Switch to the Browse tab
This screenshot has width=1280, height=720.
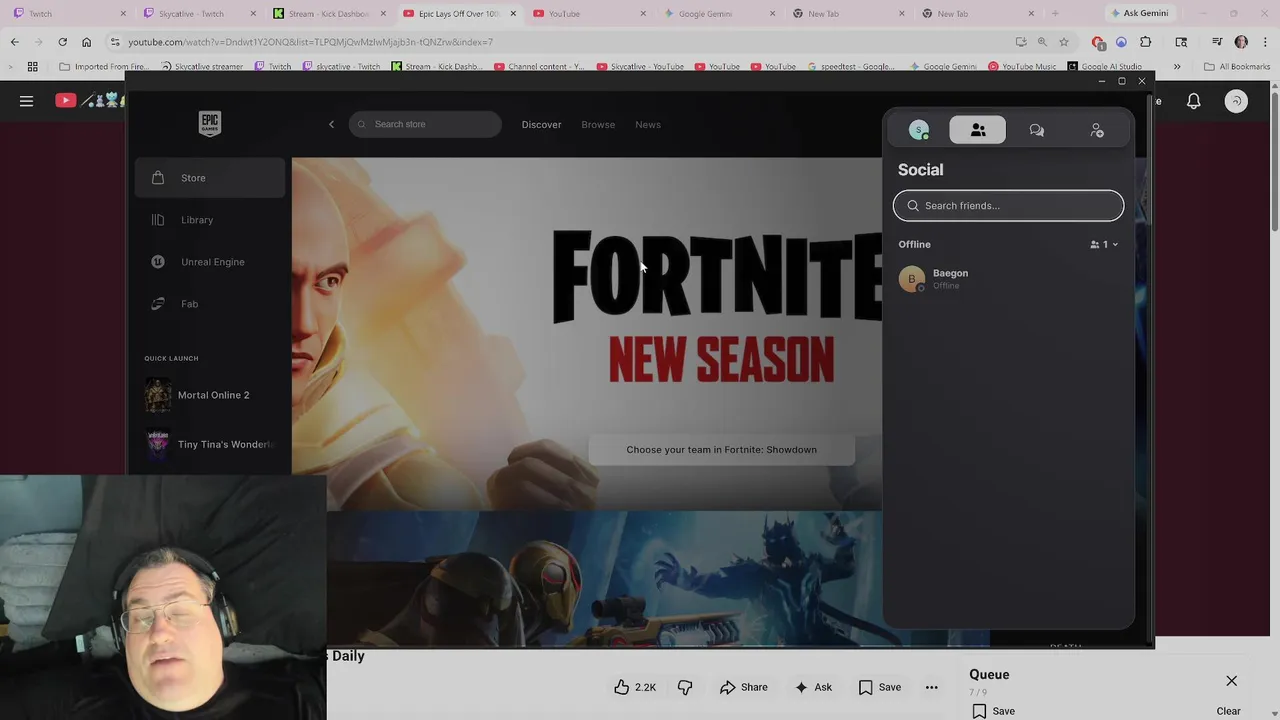[x=598, y=125]
